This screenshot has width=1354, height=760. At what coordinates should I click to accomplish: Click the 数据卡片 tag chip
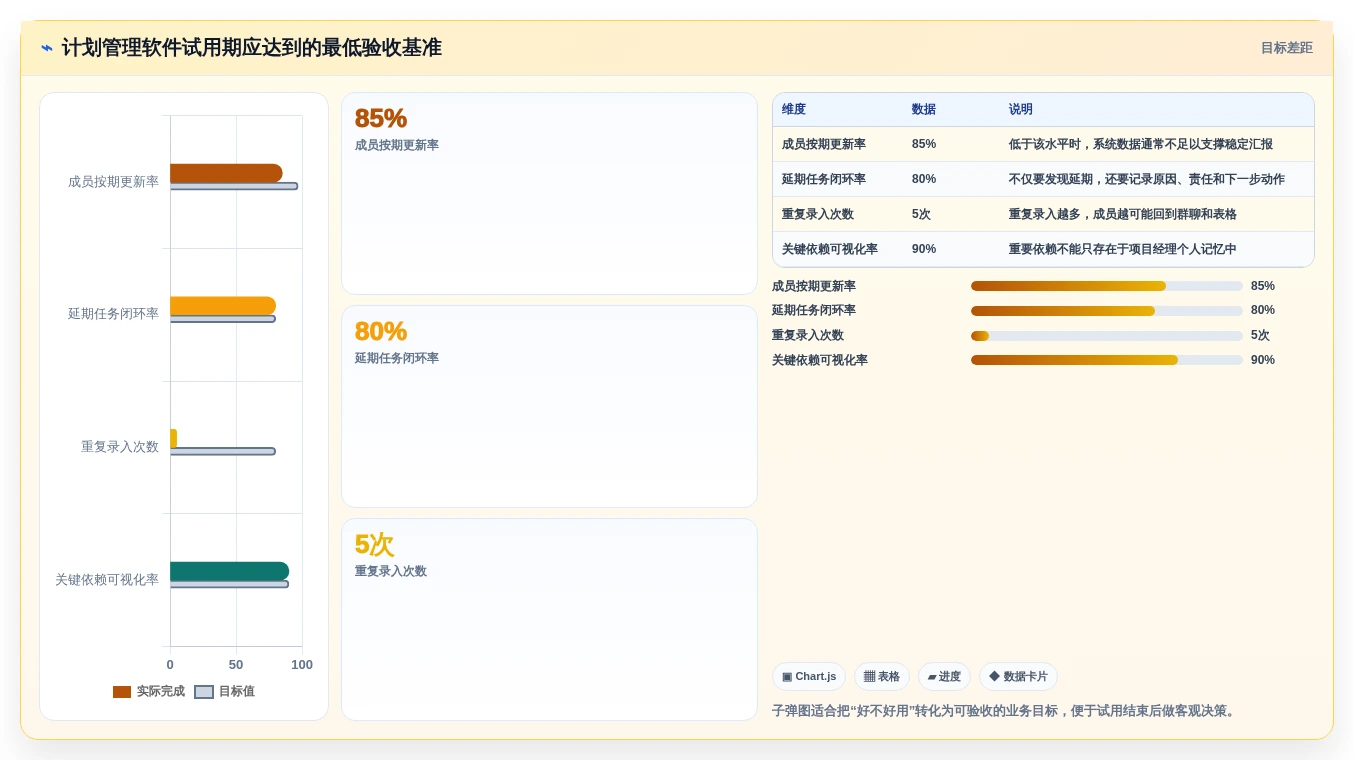pos(1018,677)
